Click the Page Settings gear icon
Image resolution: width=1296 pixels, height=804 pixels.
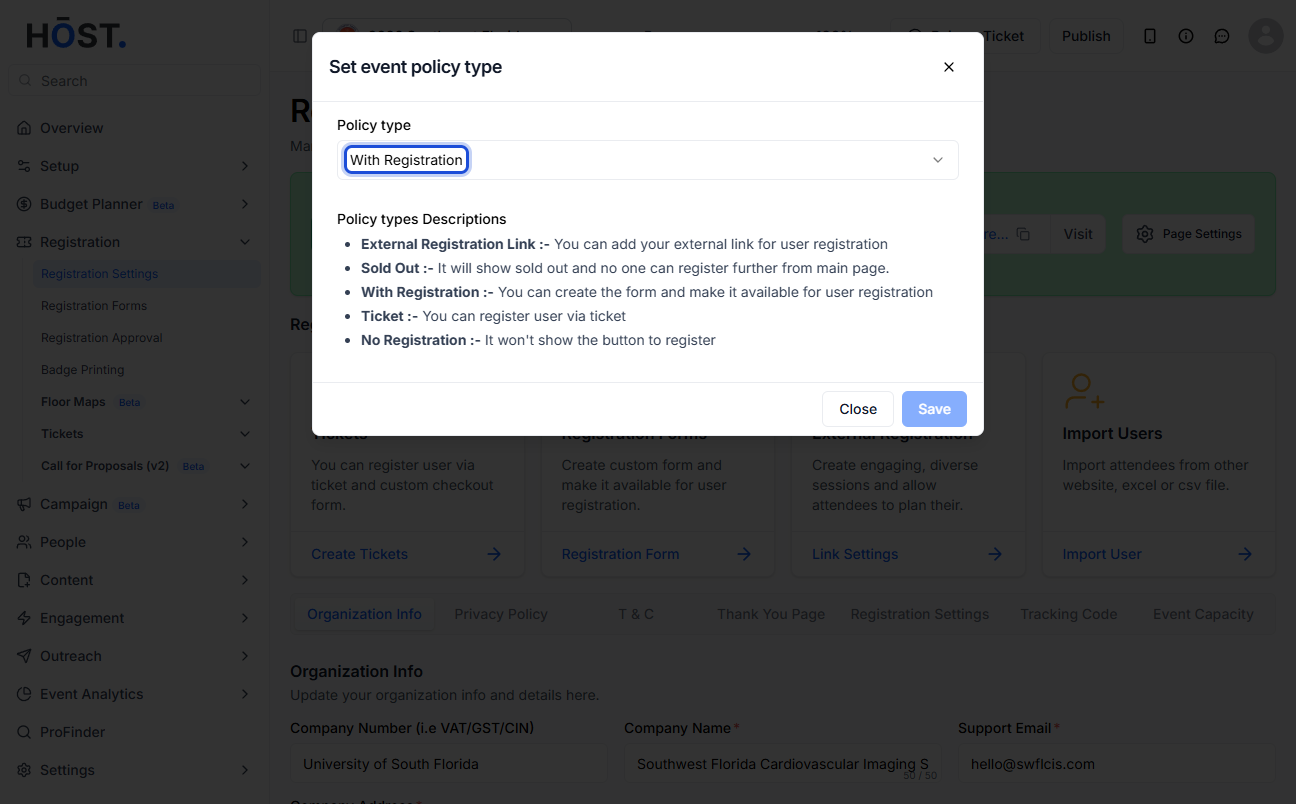1145,234
